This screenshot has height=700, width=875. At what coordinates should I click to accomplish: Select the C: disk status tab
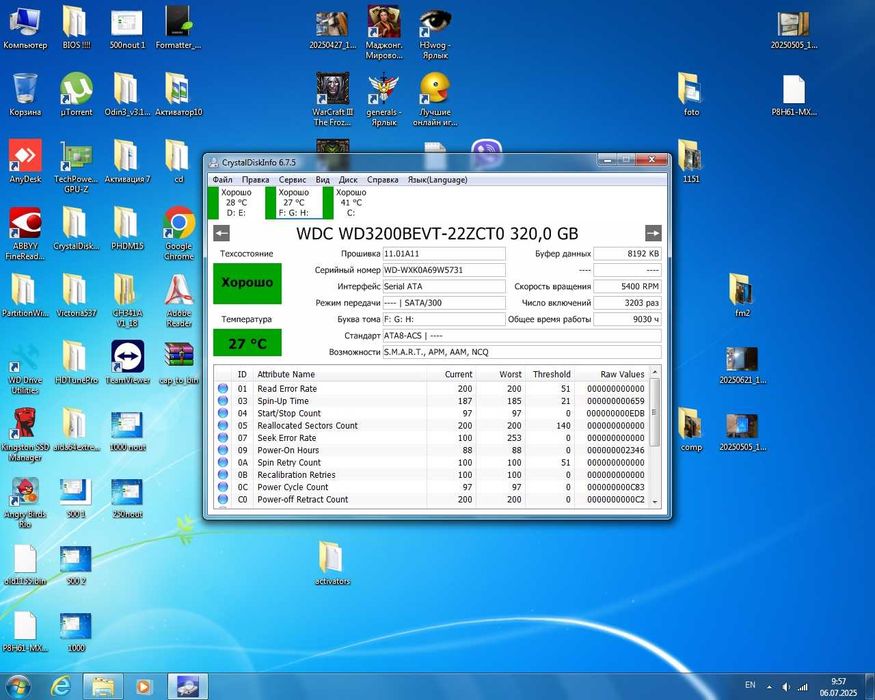pos(350,203)
